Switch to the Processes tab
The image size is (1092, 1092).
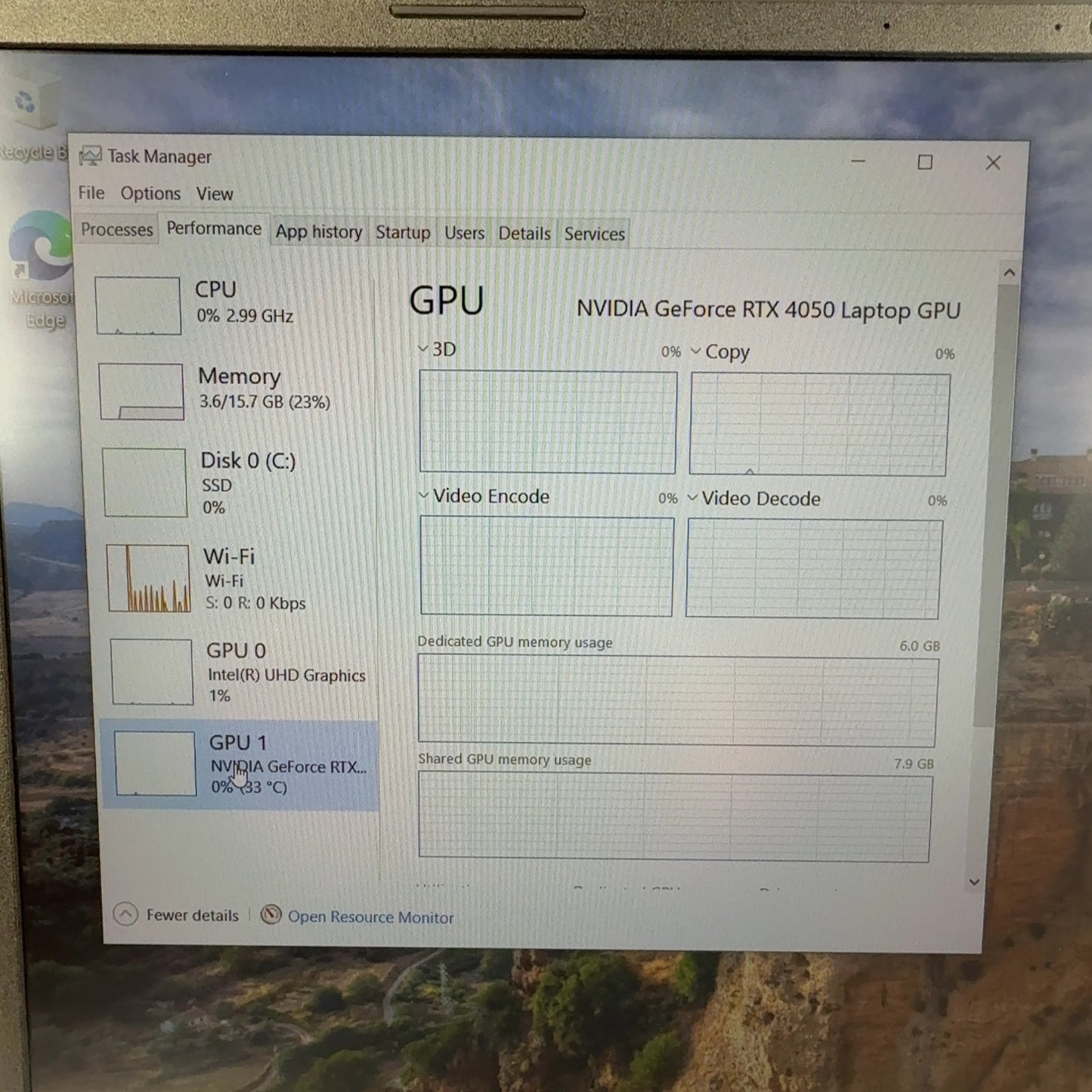click(116, 230)
